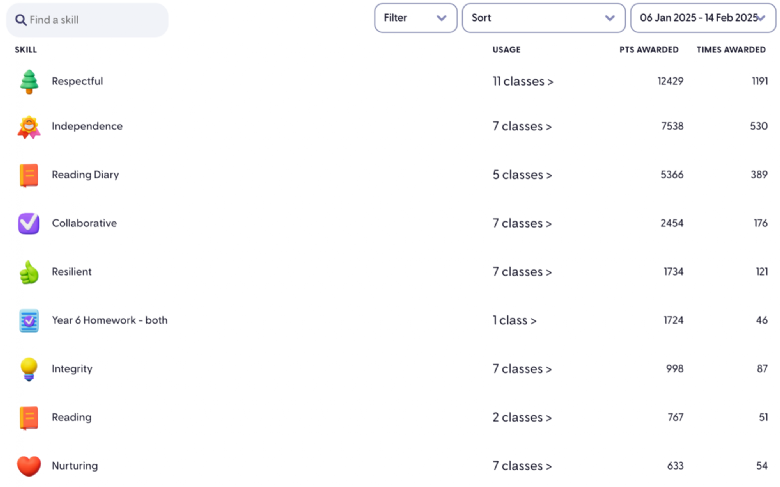Click the Year 6 Homework checklist icon
This screenshot has height=487, width=780.
click(x=29, y=320)
